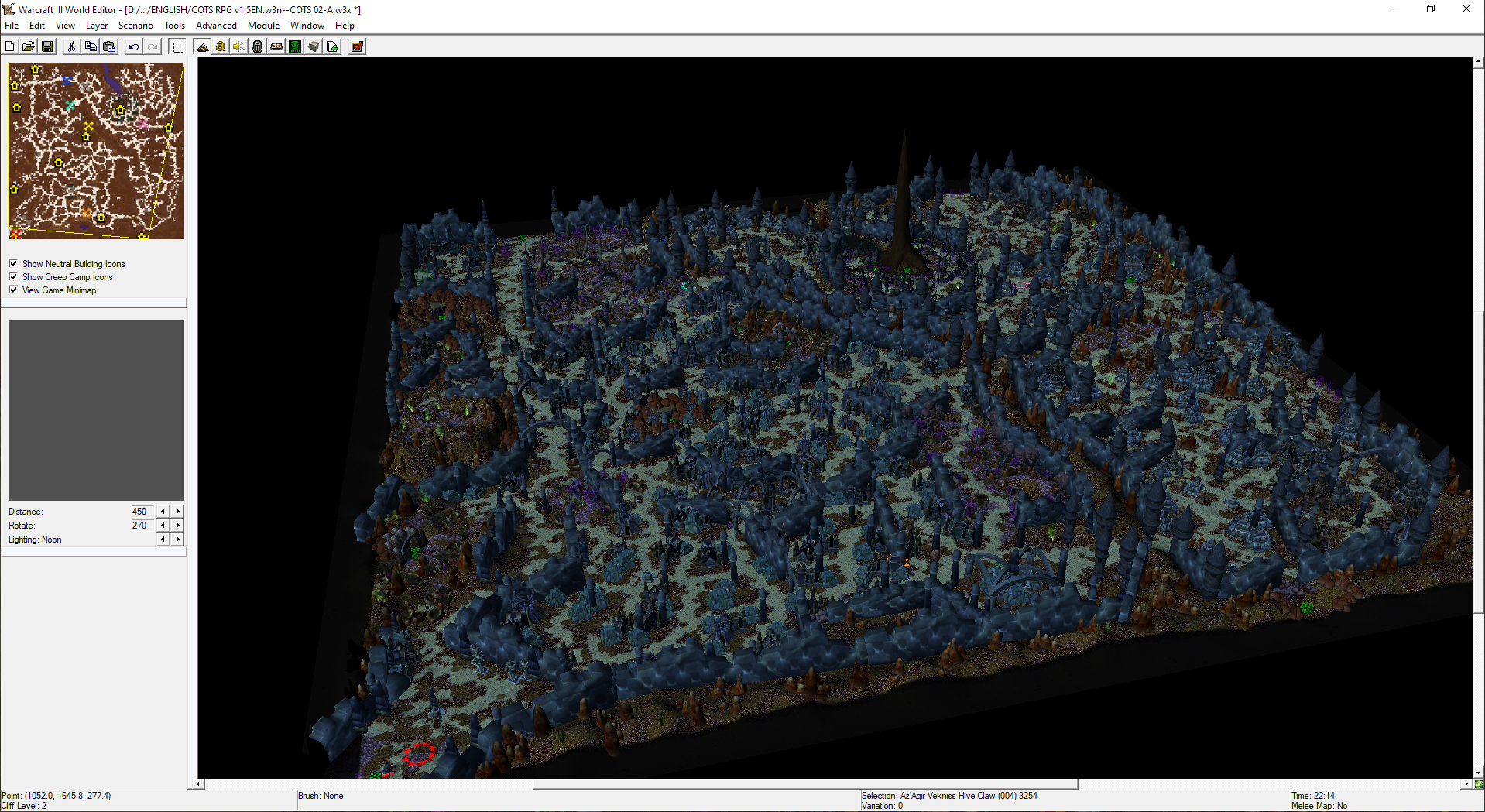Open the File menu
This screenshot has height=812, width=1485.
[12, 26]
